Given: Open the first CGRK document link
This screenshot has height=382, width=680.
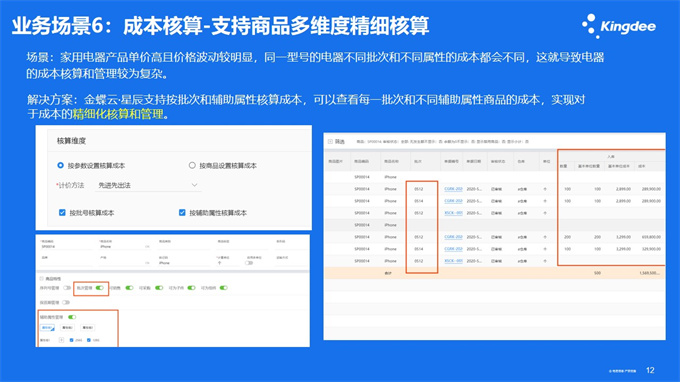Looking at the screenshot, I should pyautogui.click(x=453, y=189).
